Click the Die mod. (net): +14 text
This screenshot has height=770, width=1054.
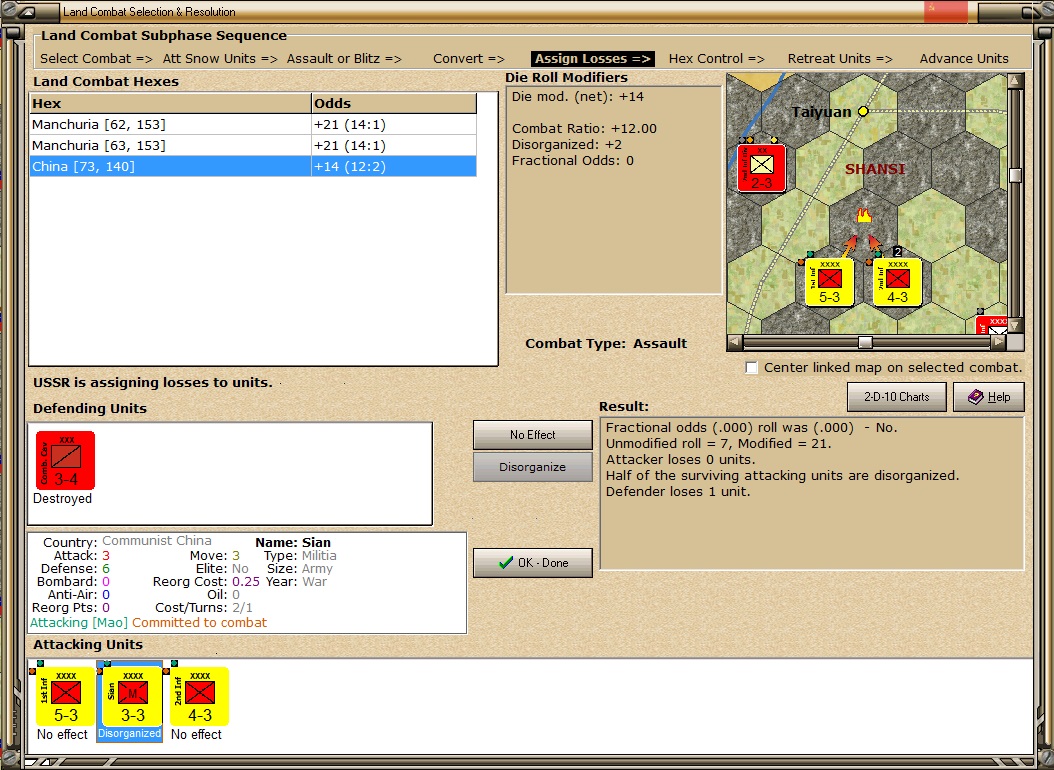[x=577, y=97]
